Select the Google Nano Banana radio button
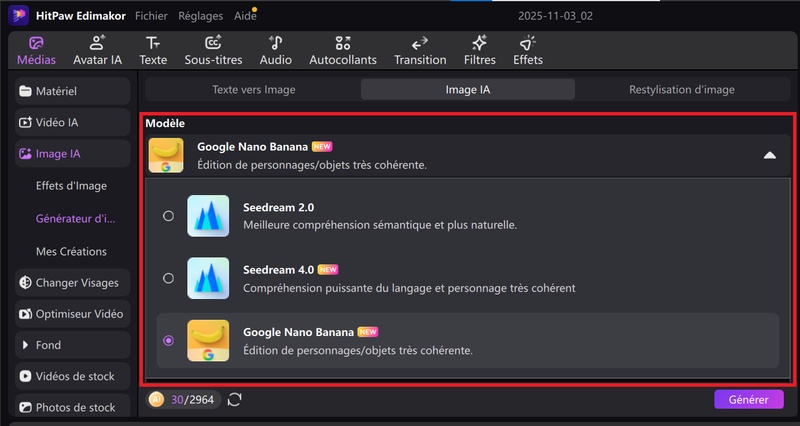The width and height of the screenshot is (800, 426). click(x=168, y=340)
